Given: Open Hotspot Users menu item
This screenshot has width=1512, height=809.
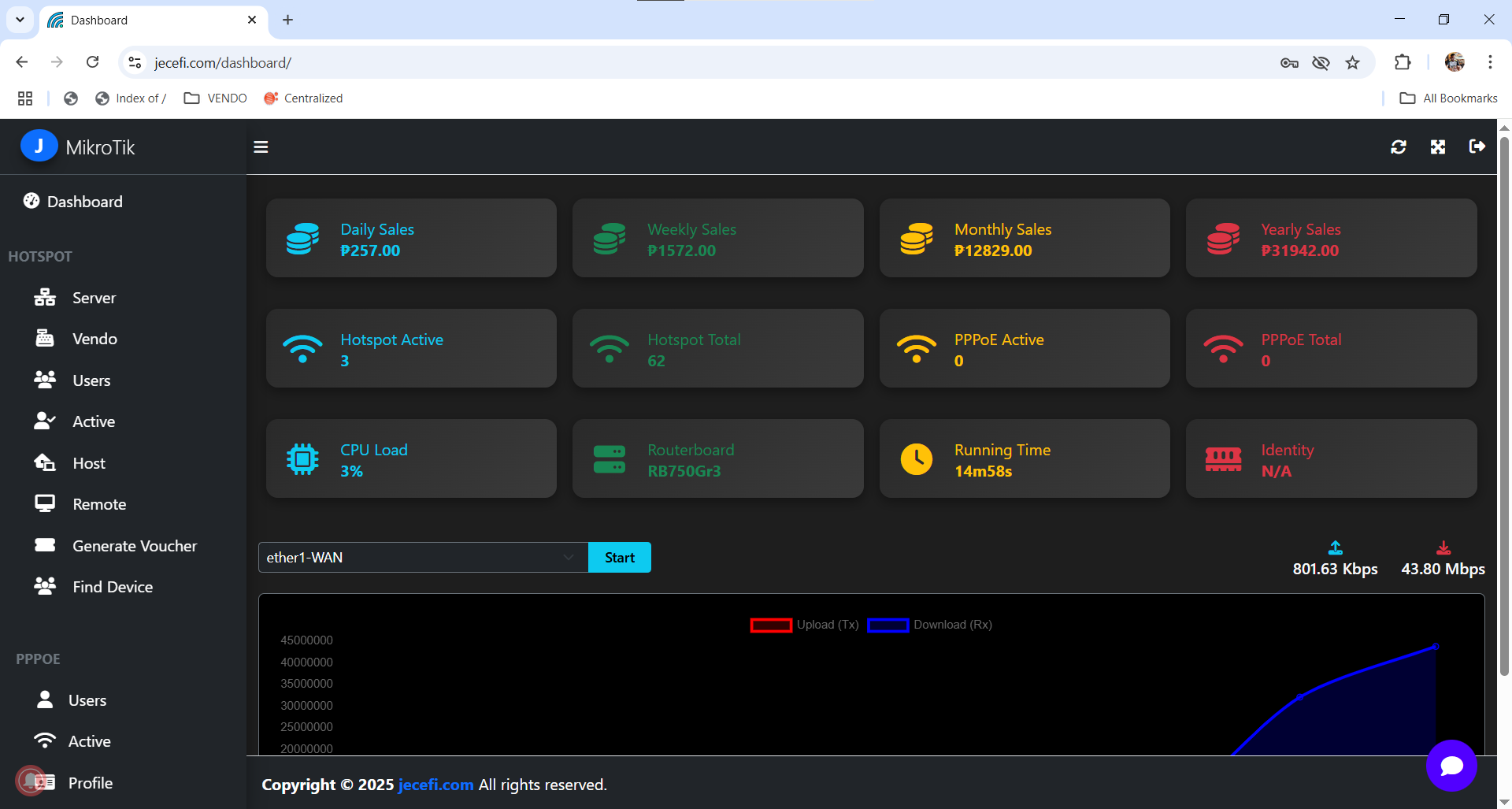Looking at the screenshot, I should pyautogui.click(x=72, y=380).
